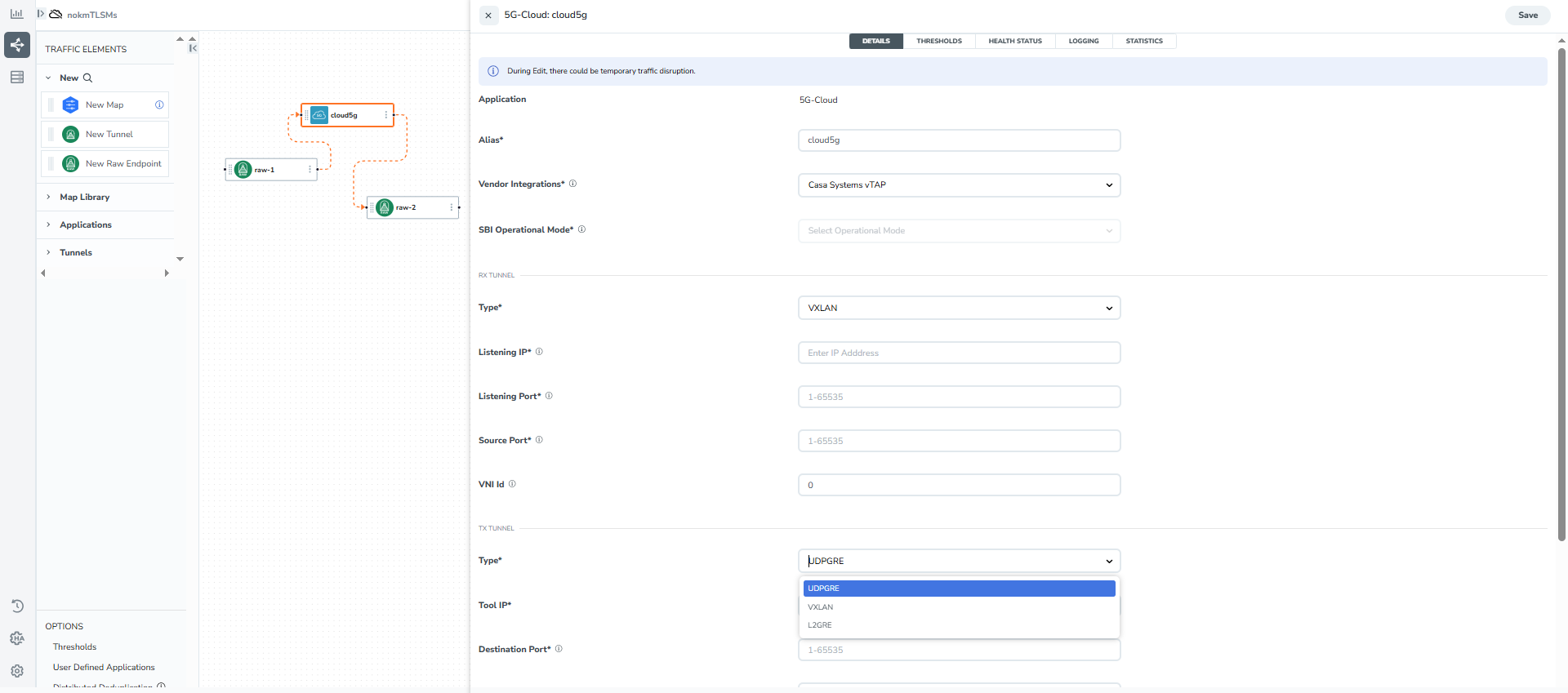Viewport: 1568px width, 693px height.
Task: Open the settings gear icon in sidebar
Action: point(17,671)
